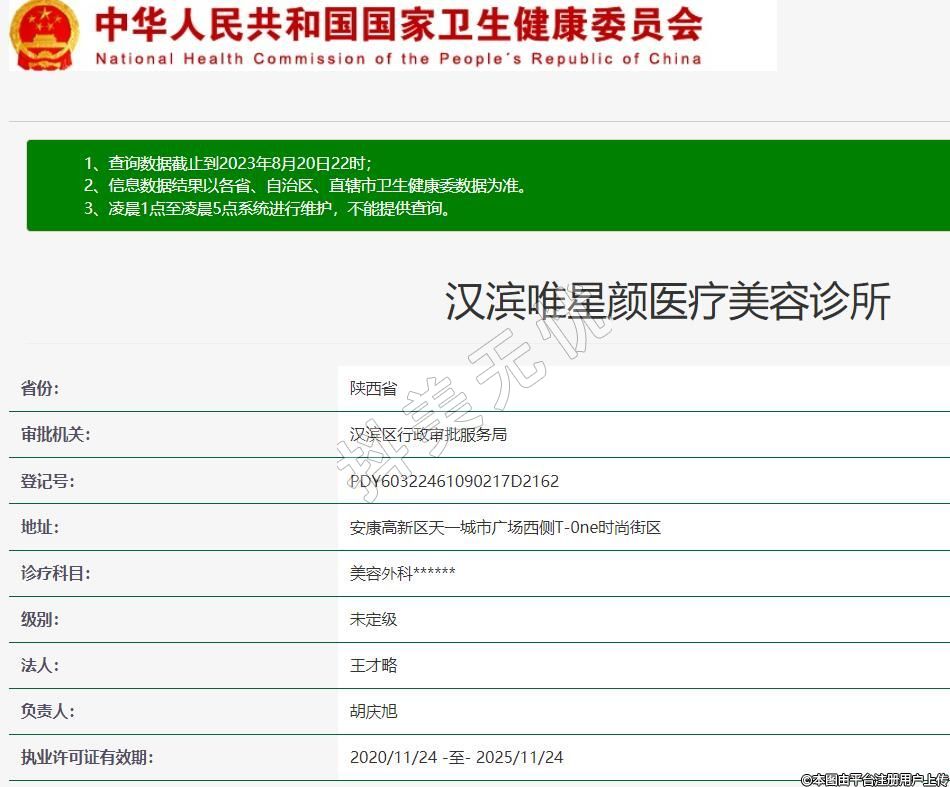
Task: Click the person in charge 胡庆旭
Action: click(373, 711)
